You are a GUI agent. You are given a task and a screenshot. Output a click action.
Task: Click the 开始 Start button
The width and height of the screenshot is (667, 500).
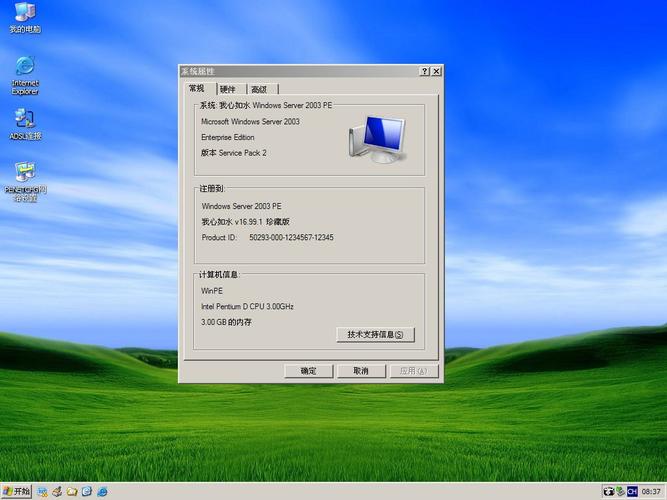coord(17,491)
